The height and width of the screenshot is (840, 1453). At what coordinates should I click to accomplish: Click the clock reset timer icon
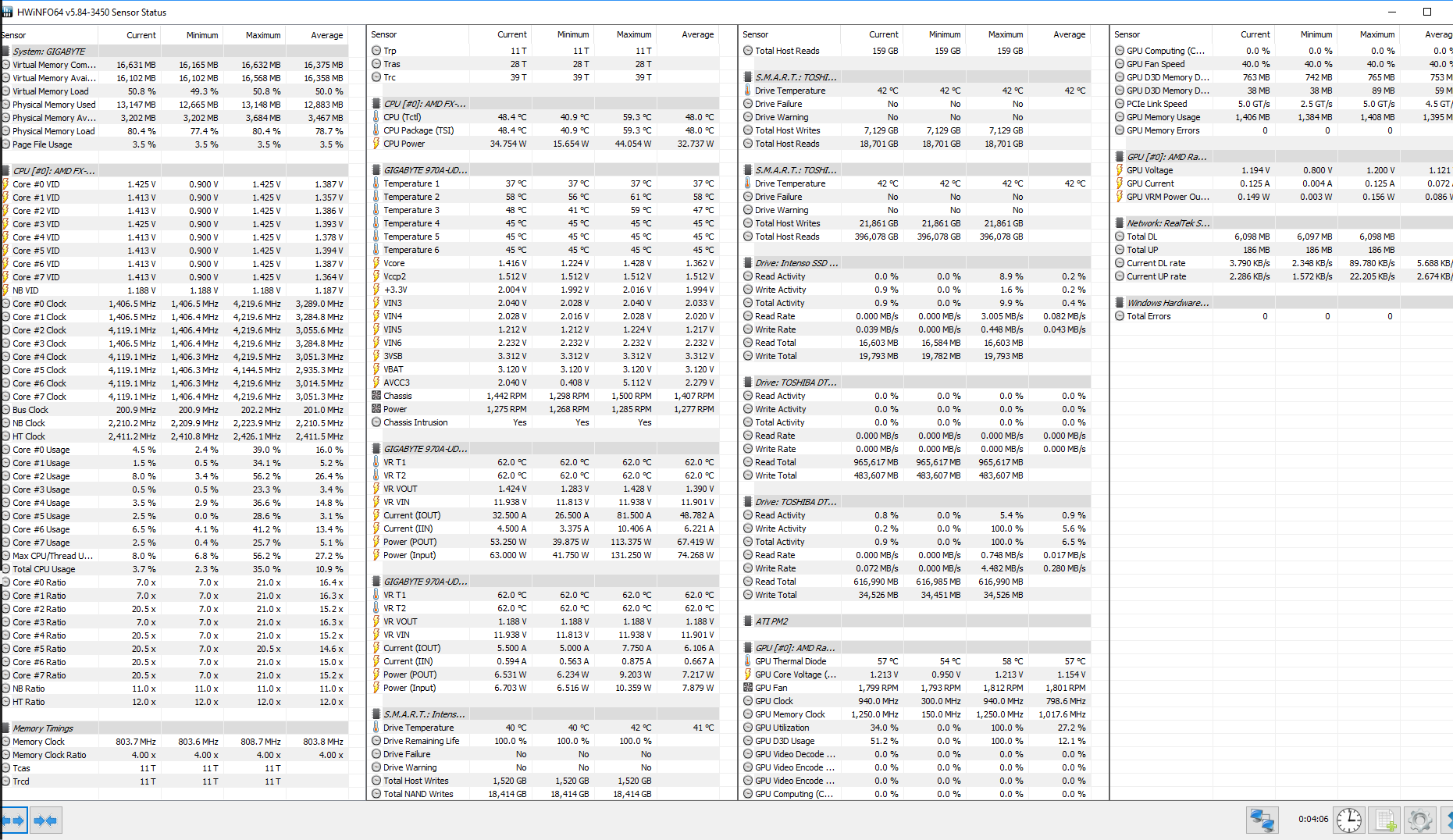click(x=1348, y=820)
